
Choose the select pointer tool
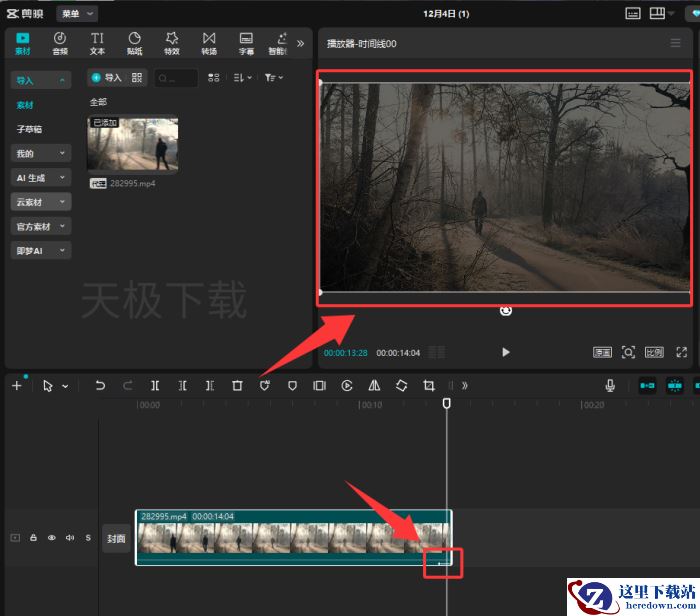click(x=48, y=386)
